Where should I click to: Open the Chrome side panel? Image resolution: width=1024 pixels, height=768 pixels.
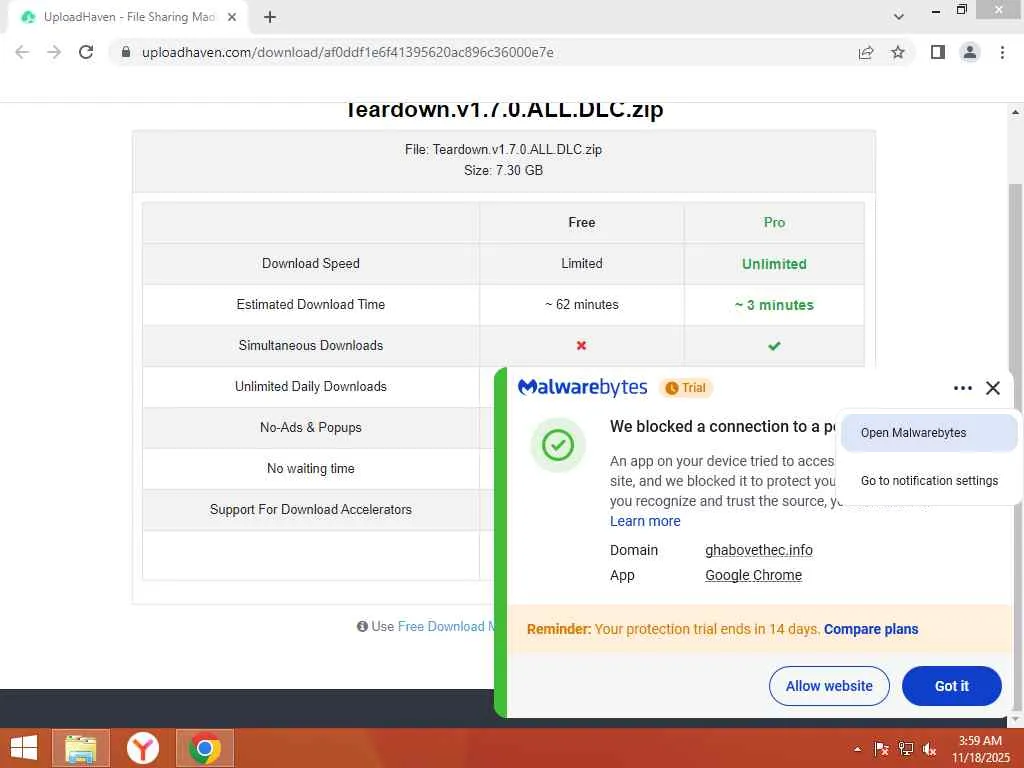(938, 52)
